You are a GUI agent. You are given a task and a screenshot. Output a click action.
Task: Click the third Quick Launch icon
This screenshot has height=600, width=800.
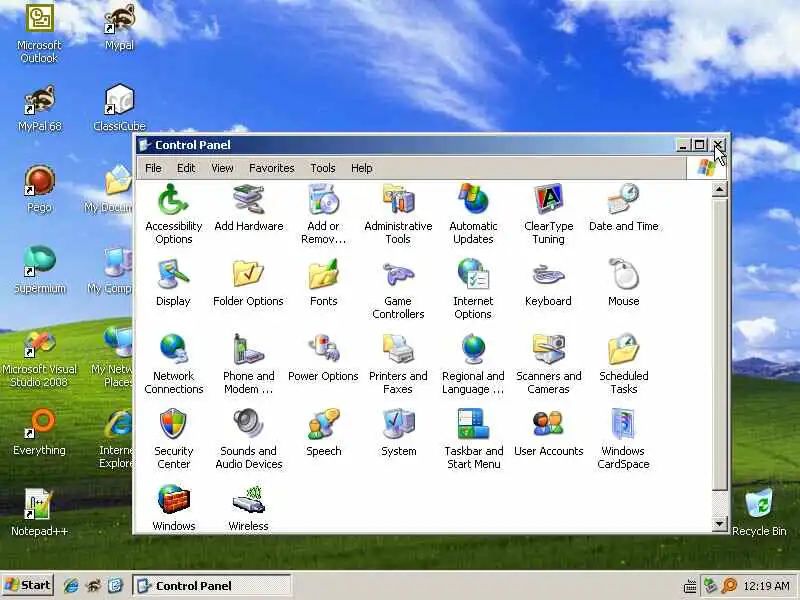[x=116, y=585]
